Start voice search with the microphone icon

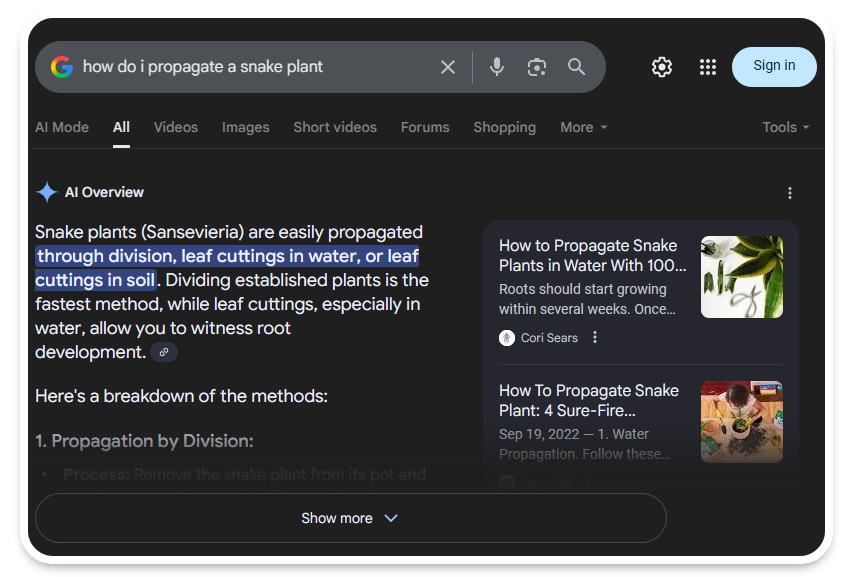497,67
